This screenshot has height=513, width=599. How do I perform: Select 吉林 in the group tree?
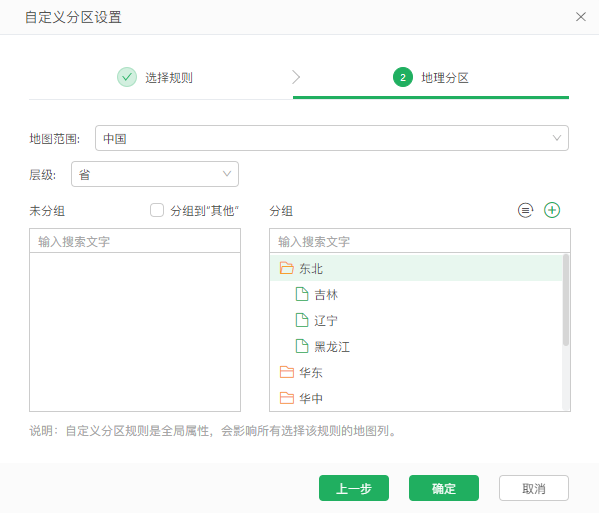(416, 294)
